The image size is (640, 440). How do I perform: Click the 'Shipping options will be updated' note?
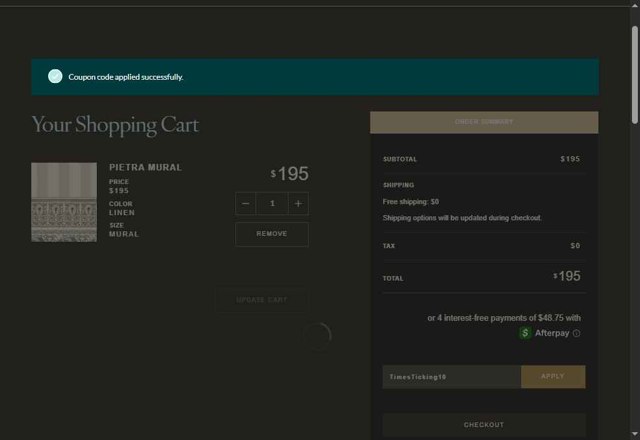point(462,218)
